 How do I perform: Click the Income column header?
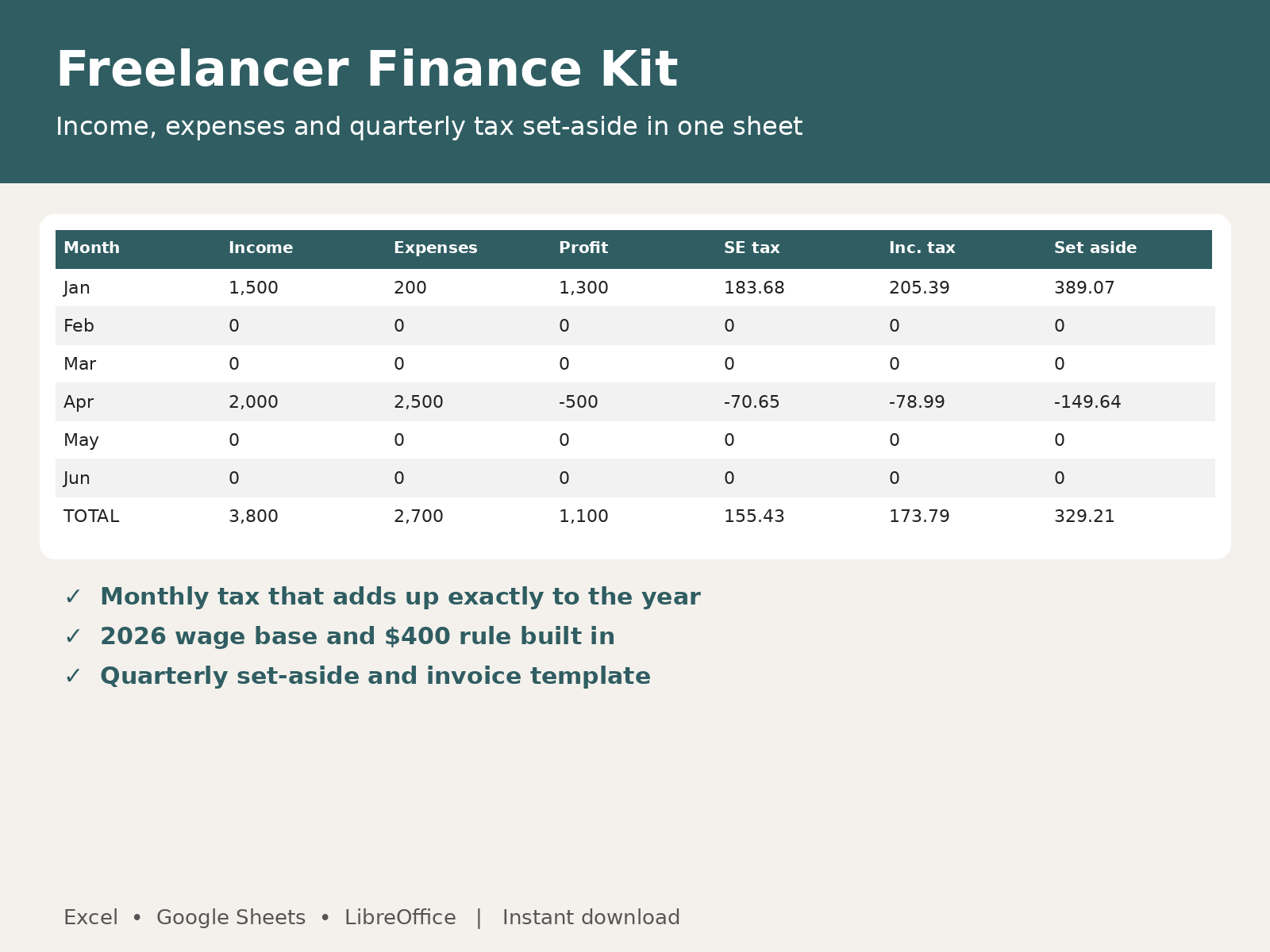tap(261, 248)
